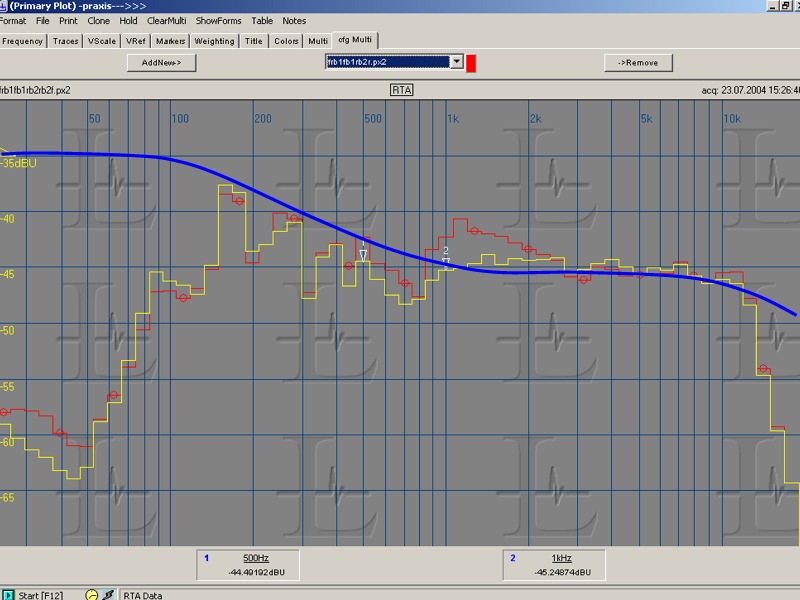Viewport: 800px width, 600px height.
Task: Click the application icon in title bar
Action: click(5, 6)
